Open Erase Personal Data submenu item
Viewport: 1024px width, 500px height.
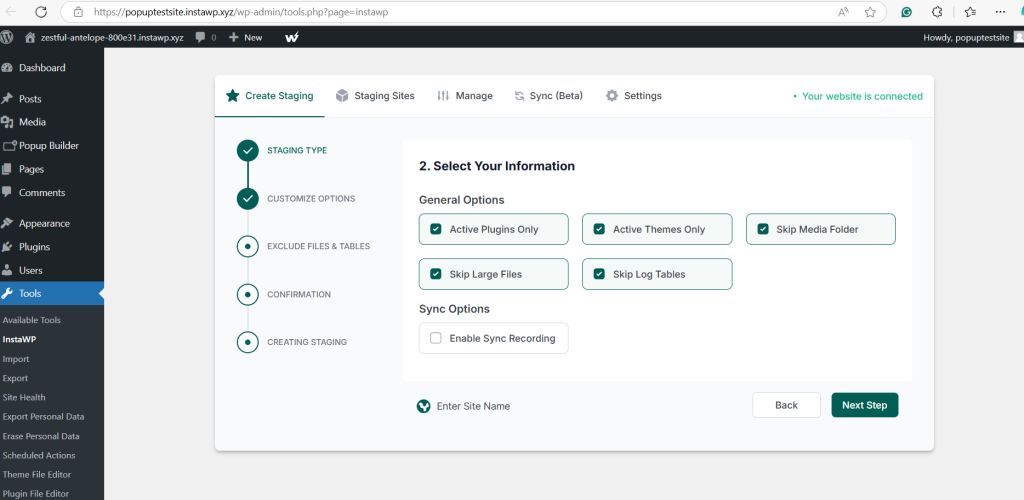pos(41,436)
